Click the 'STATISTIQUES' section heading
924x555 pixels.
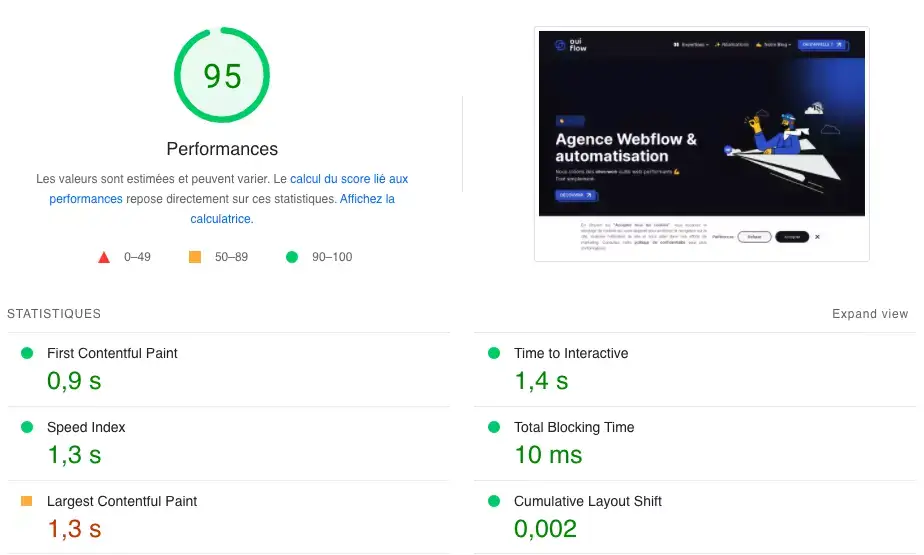(54, 314)
